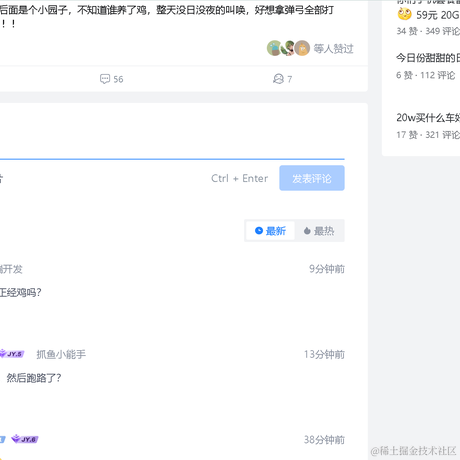Click the 9分钟前 comment timestamp
The height and width of the screenshot is (460, 460).
(x=327, y=269)
